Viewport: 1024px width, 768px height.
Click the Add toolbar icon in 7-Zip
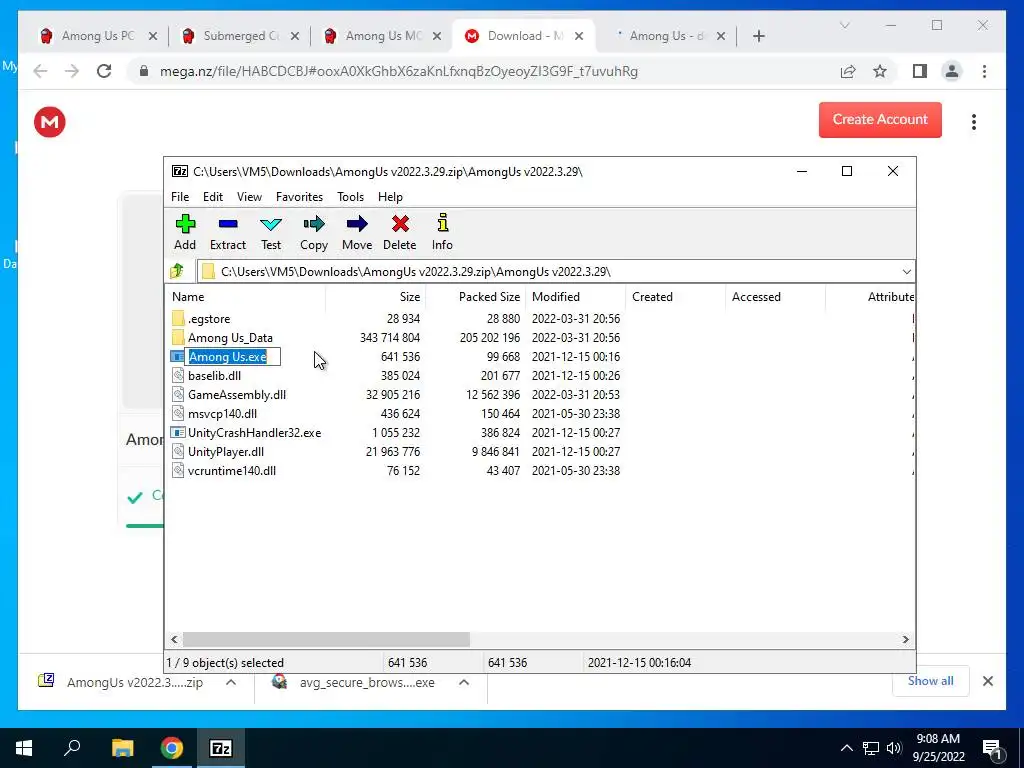click(x=185, y=232)
